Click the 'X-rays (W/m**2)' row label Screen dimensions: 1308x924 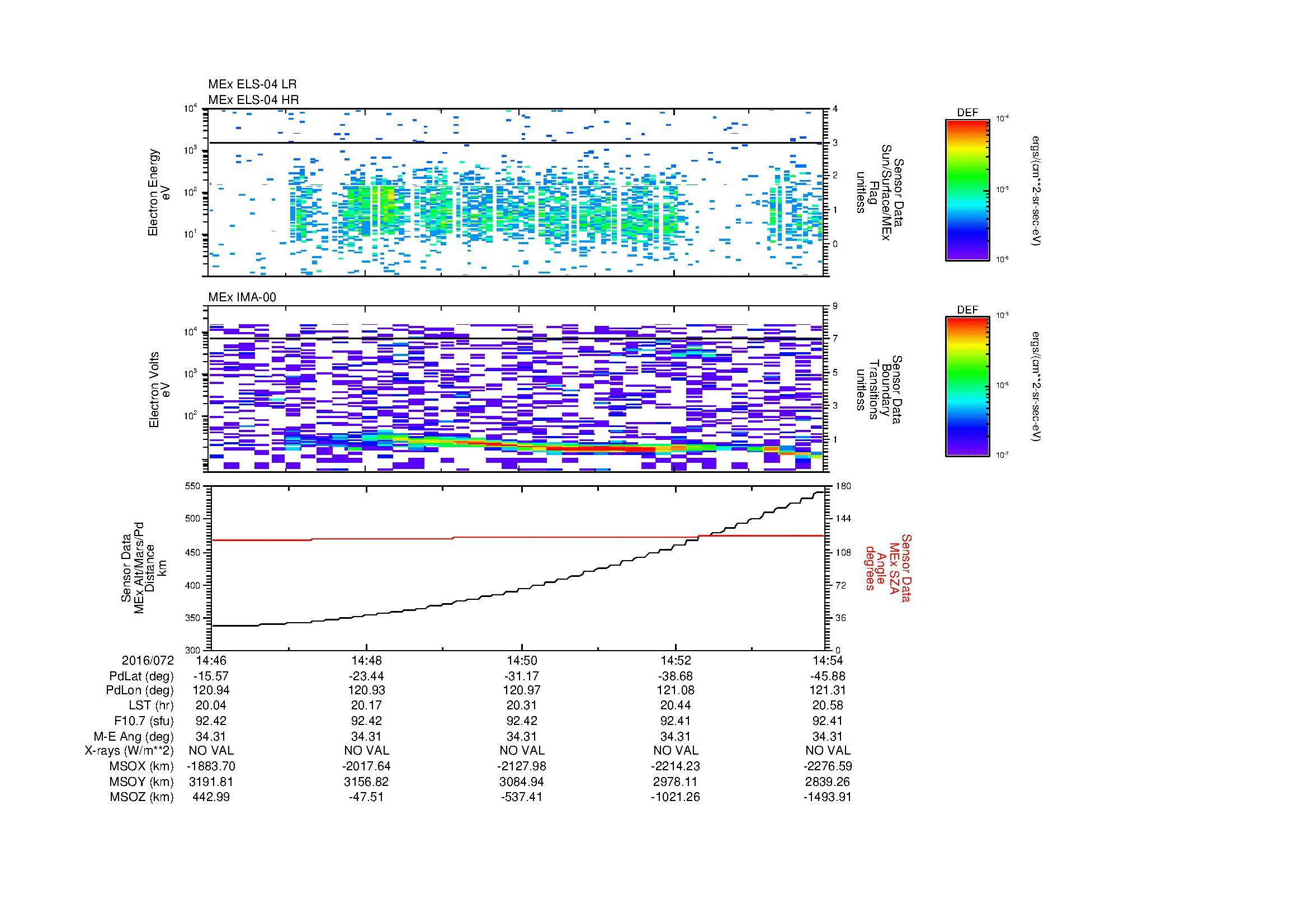coord(129,751)
